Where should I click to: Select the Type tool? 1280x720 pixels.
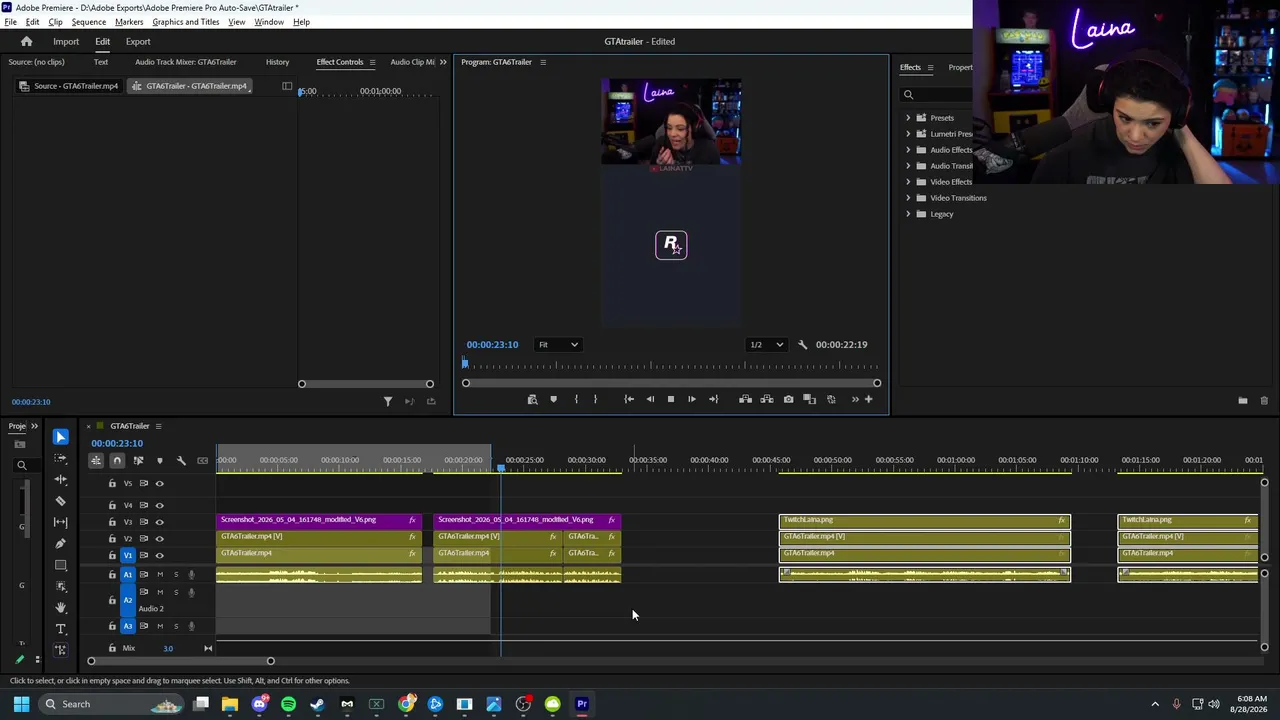[x=60, y=629]
